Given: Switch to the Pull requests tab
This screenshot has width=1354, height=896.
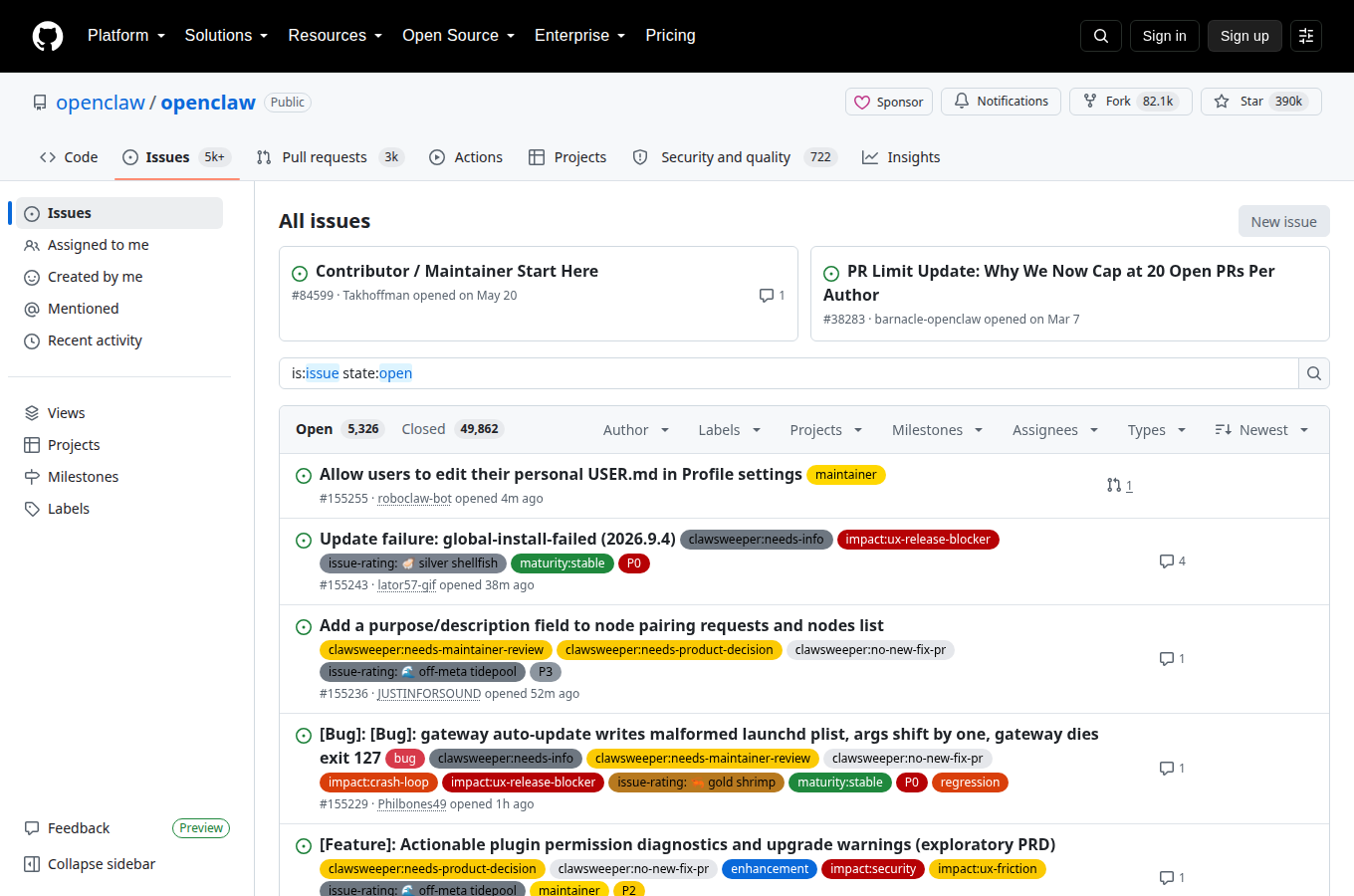Looking at the screenshot, I should pyautogui.click(x=330, y=157).
